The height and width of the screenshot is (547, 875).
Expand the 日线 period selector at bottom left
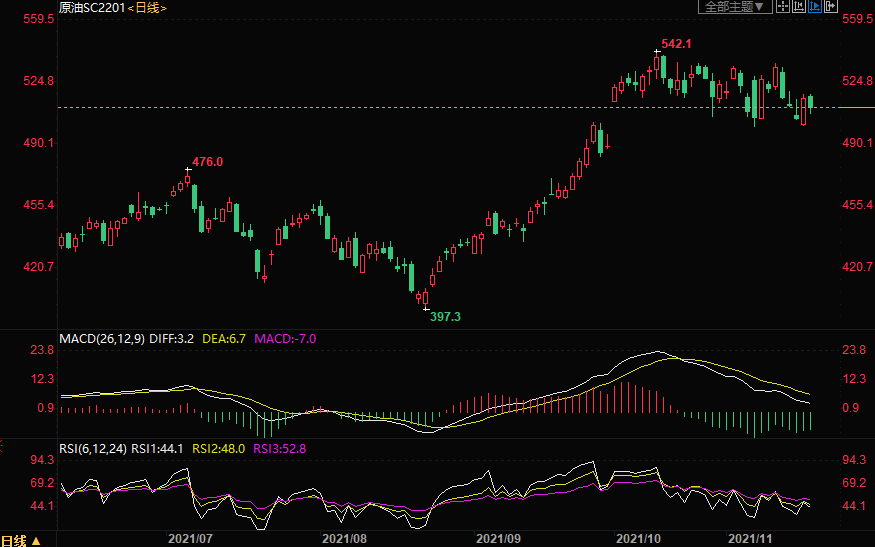21,540
